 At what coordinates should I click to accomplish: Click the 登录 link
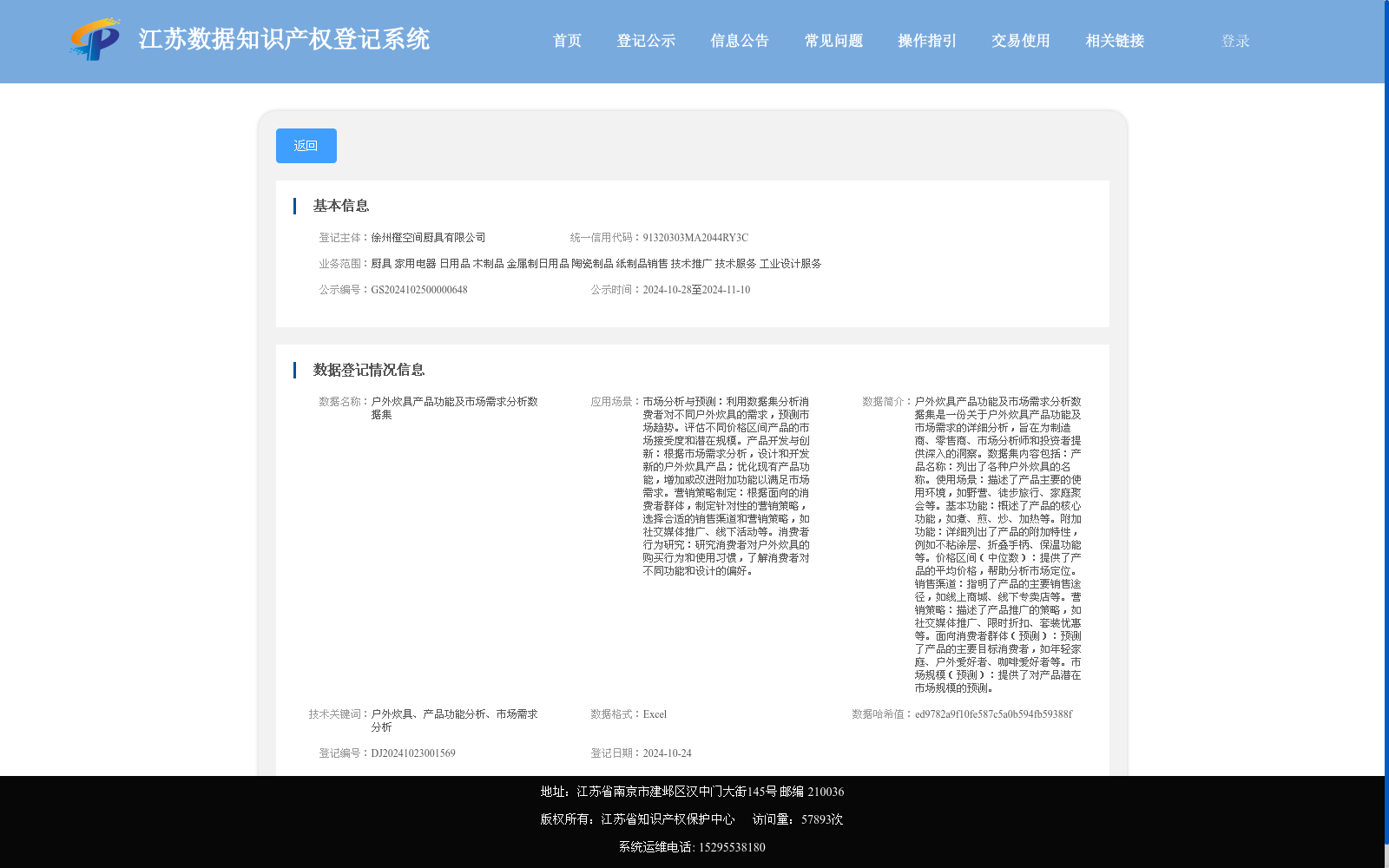[x=1235, y=41]
